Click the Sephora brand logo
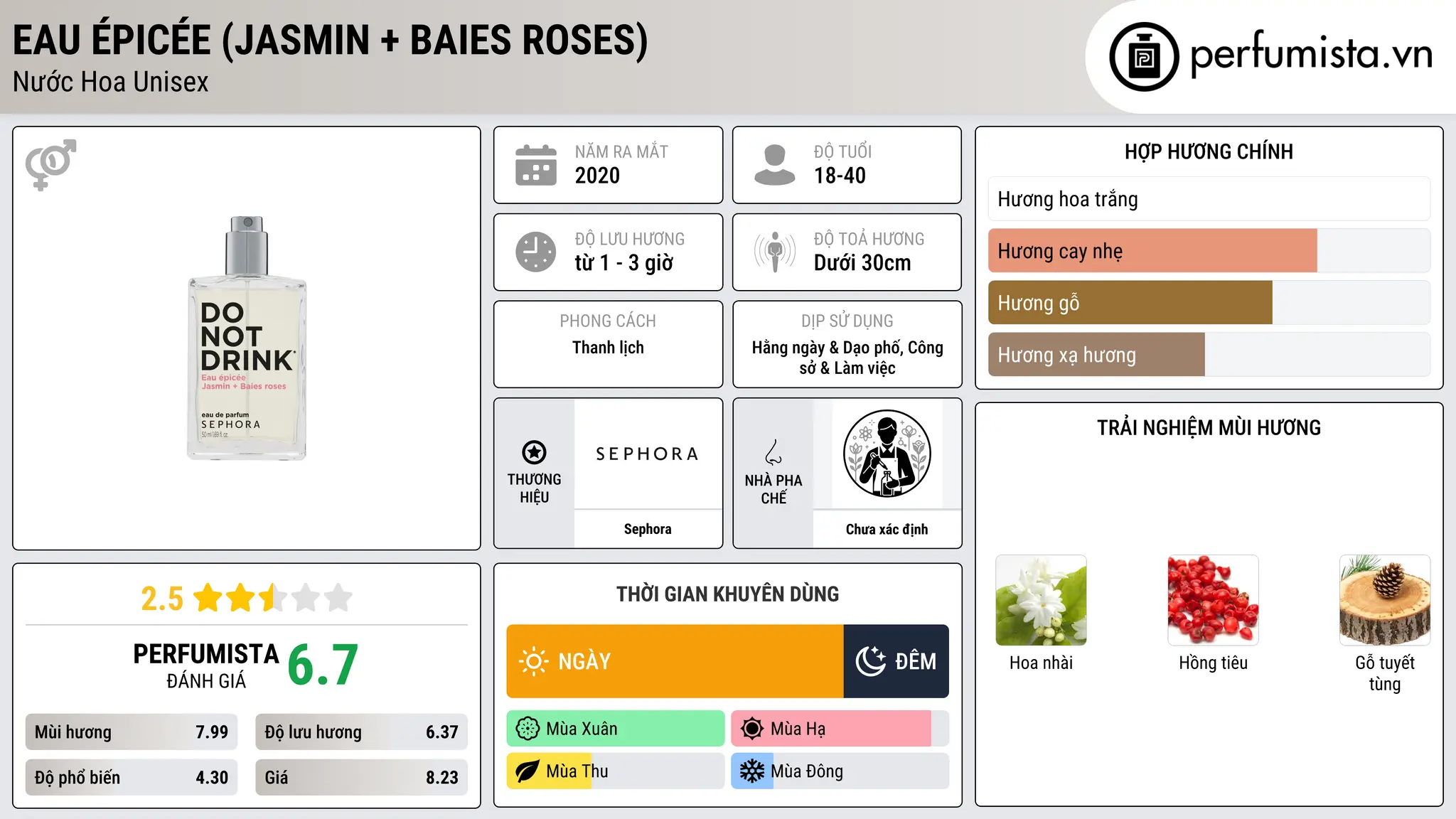 coord(648,454)
